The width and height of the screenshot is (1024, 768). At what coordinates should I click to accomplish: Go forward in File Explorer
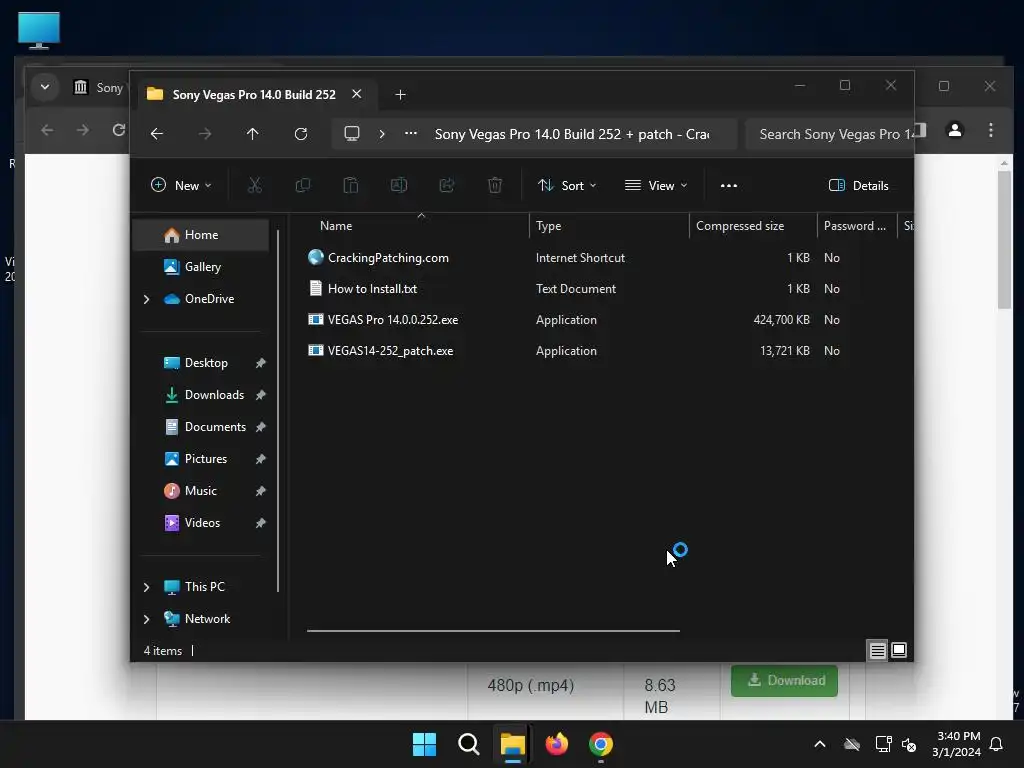pyautogui.click(x=205, y=134)
